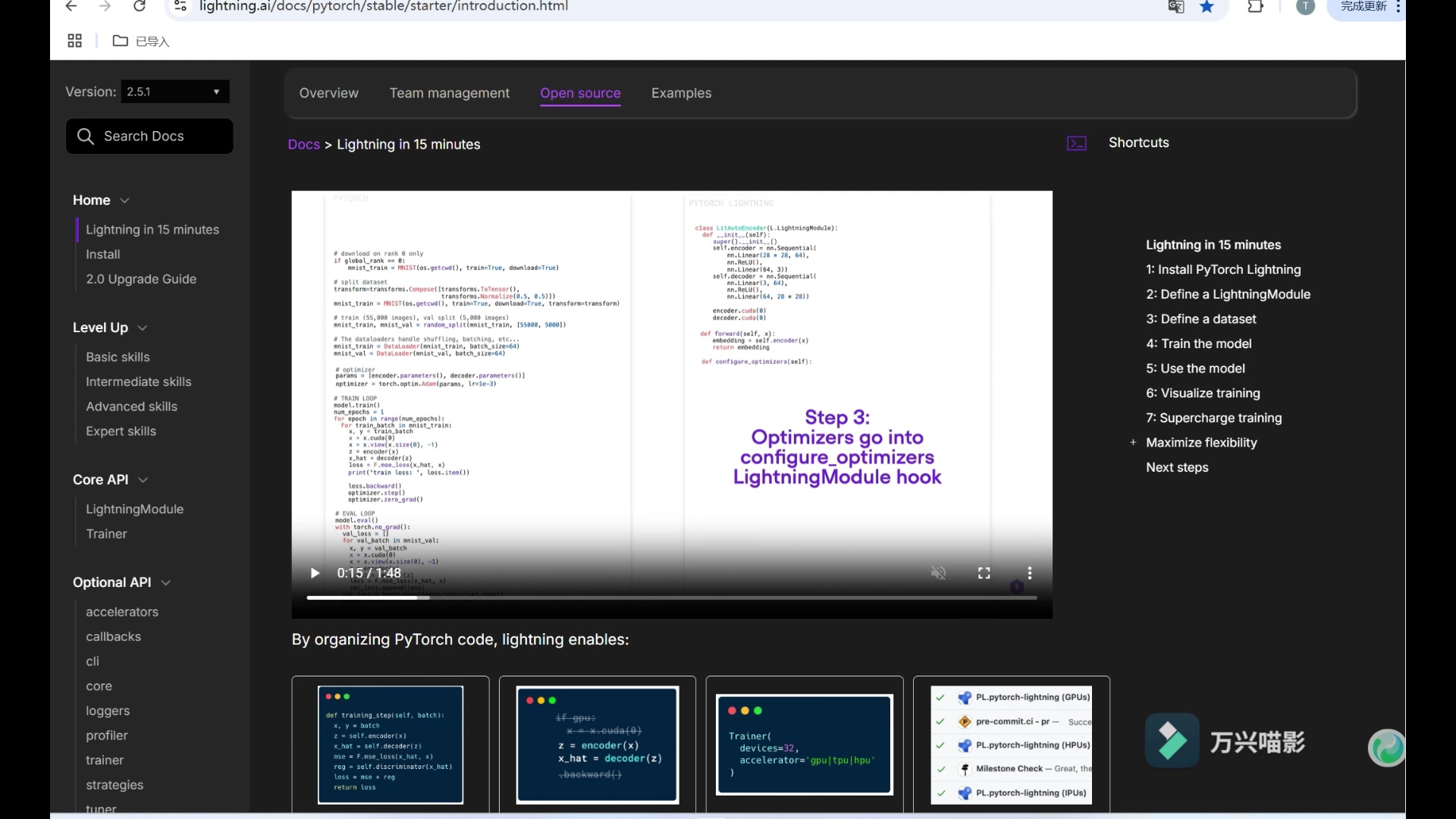This screenshot has height=819, width=1456.
Task: Collapse the Level Up section
Action: point(143,328)
